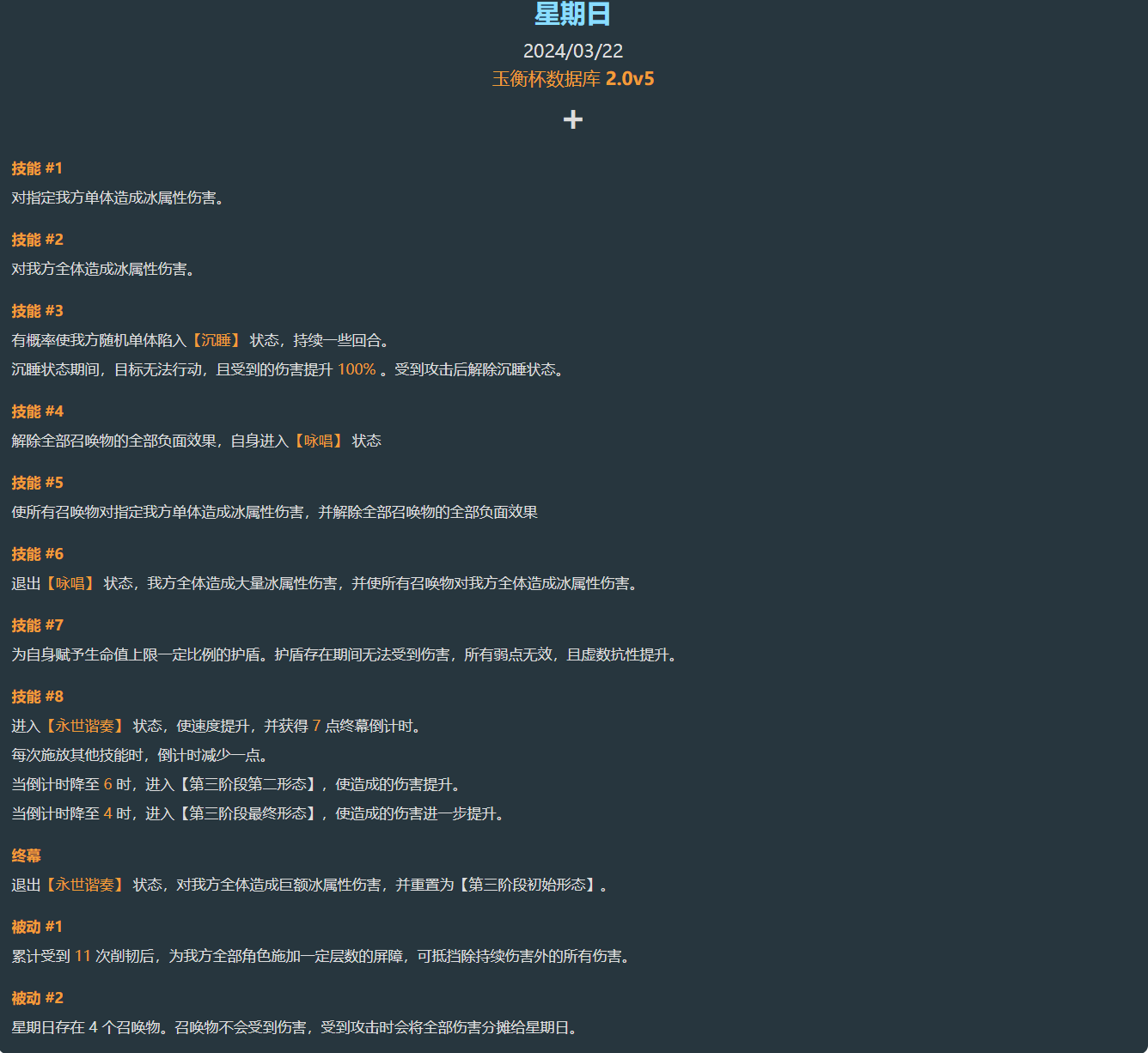Select the 被动 #2 heading

tap(37, 998)
